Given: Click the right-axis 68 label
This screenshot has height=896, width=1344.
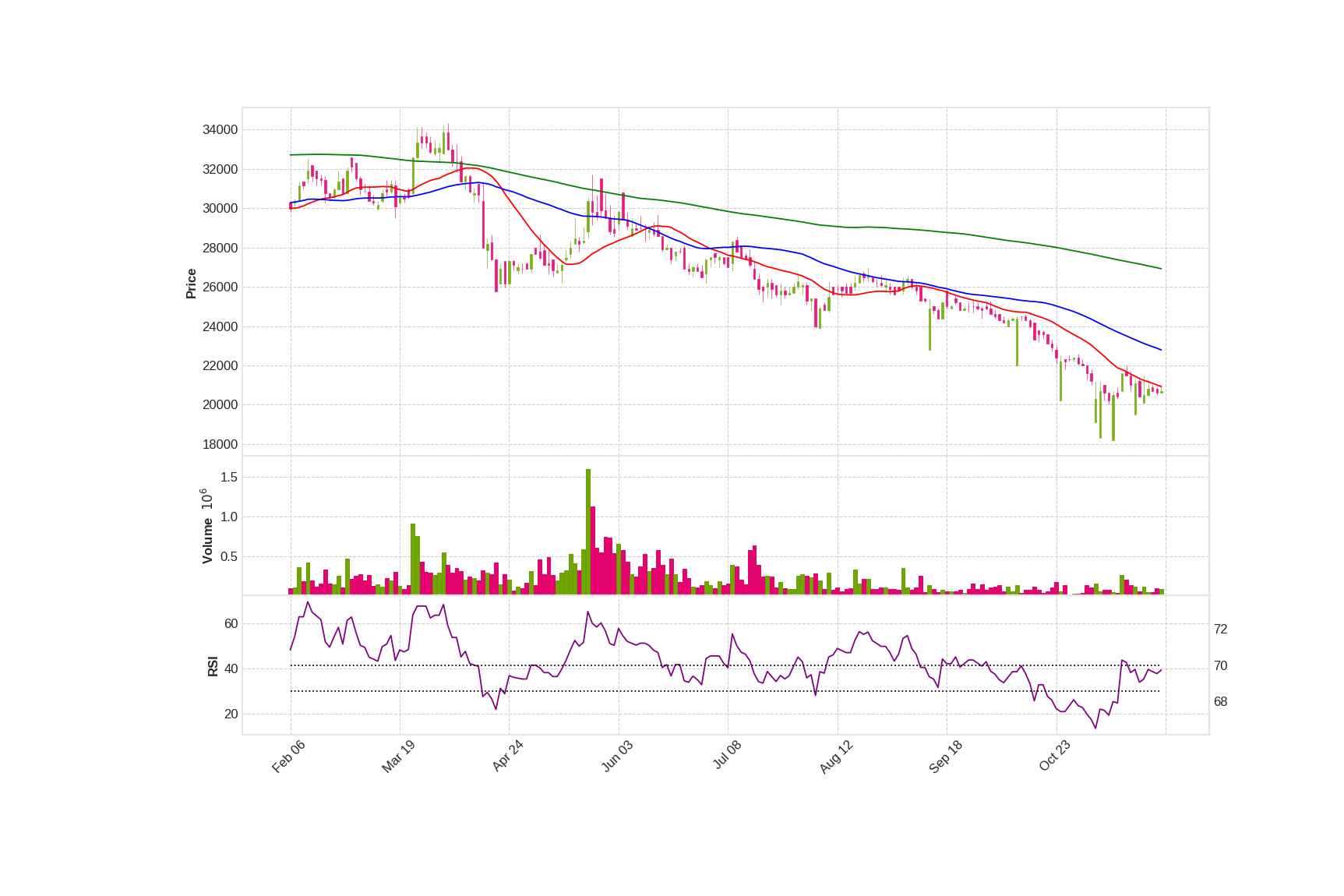Looking at the screenshot, I should click(x=1220, y=701).
